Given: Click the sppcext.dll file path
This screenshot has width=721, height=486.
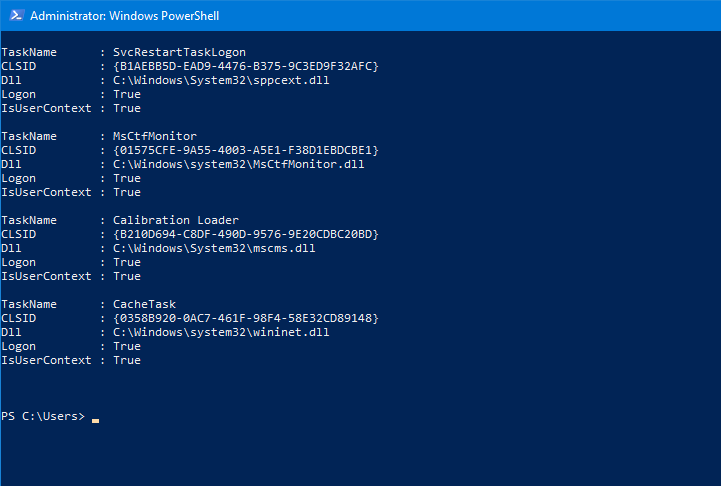Looking at the screenshot, I should pyautogui.click(x=221, y=80).
